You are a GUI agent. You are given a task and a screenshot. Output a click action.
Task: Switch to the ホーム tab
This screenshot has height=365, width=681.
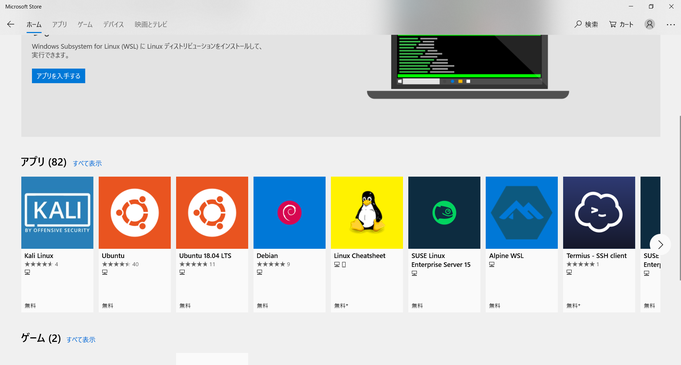tap(34, 24)
